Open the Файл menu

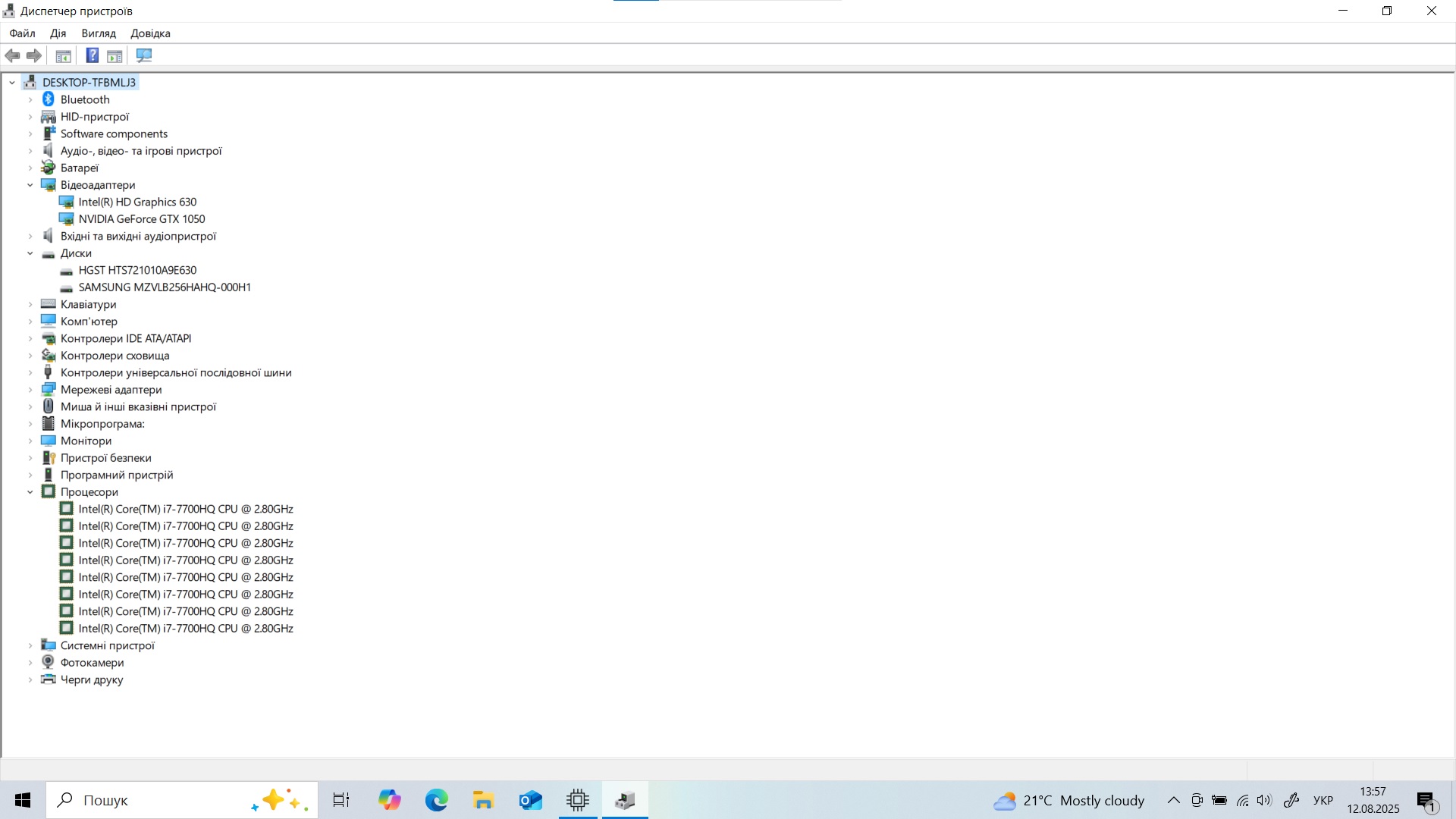point(22,33)
